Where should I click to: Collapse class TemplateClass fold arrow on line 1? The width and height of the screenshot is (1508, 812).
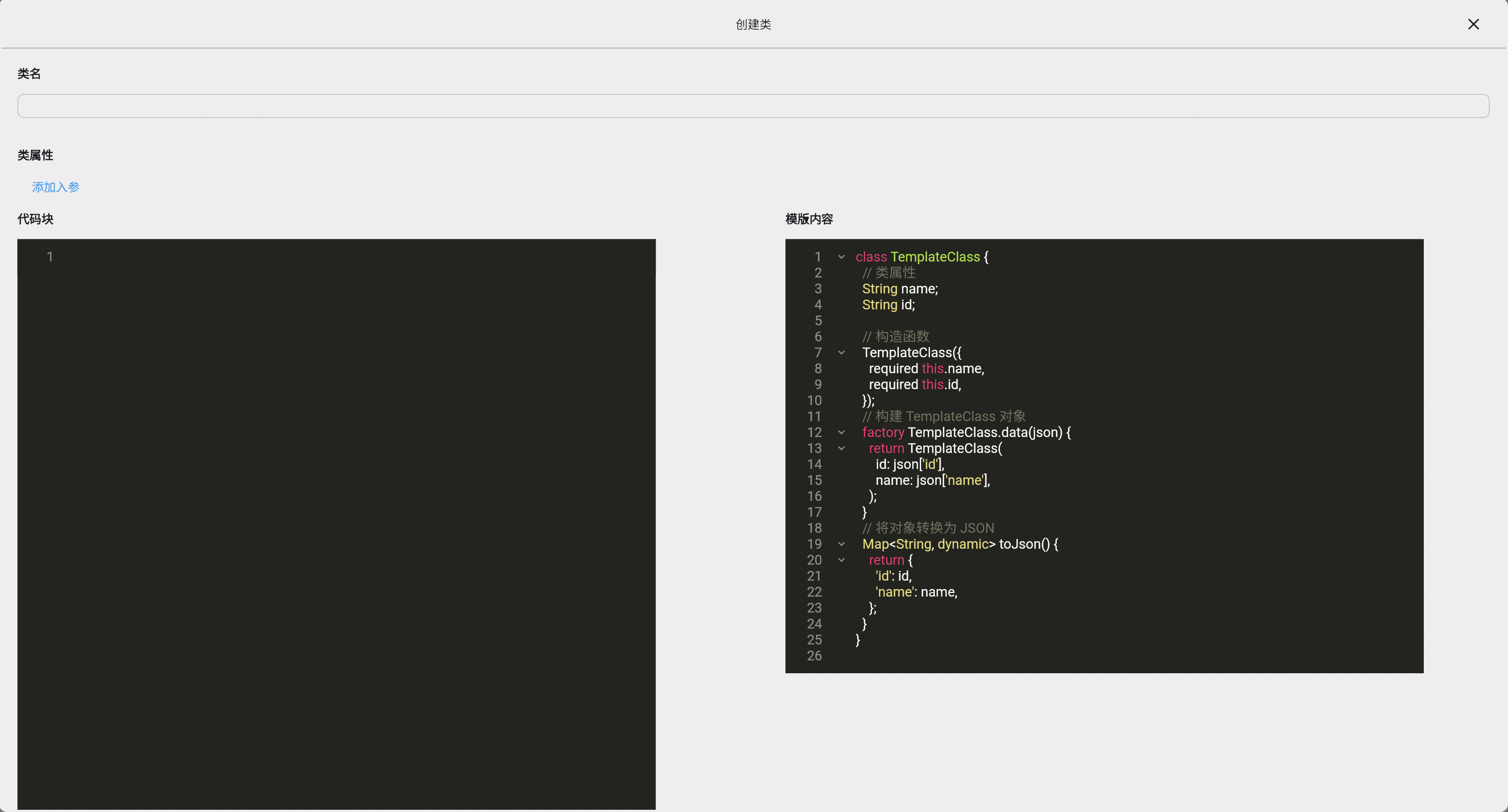[841, 257]
